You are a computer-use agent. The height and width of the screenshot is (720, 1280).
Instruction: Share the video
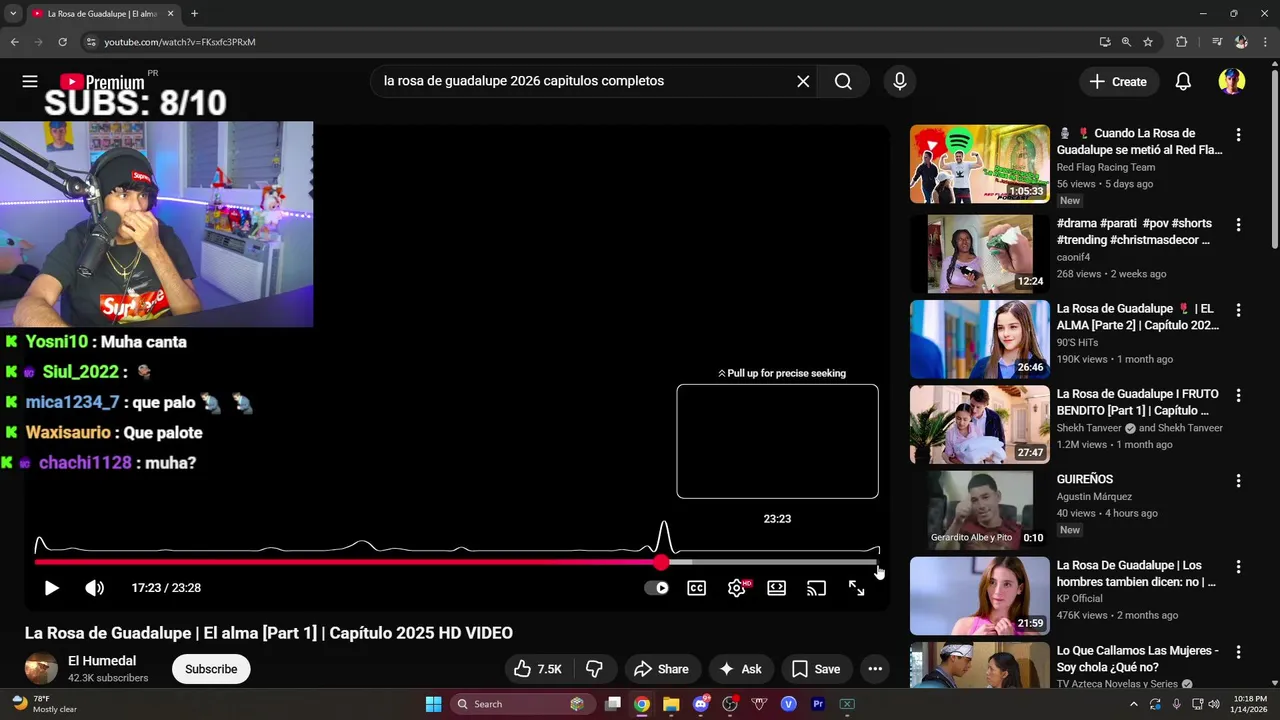[x=661, y=669]
